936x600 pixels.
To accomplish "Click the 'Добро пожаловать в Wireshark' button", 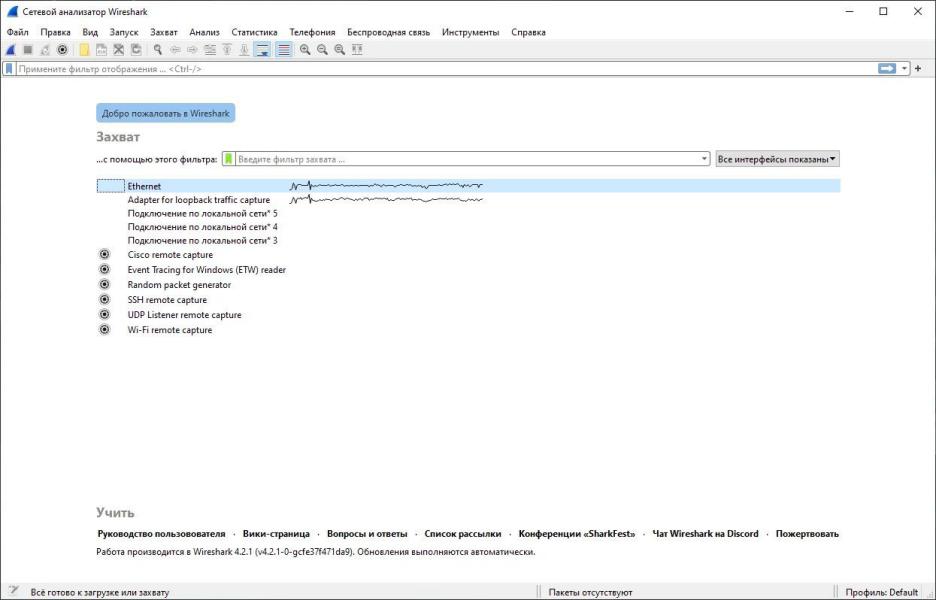I will click(165, 113).
